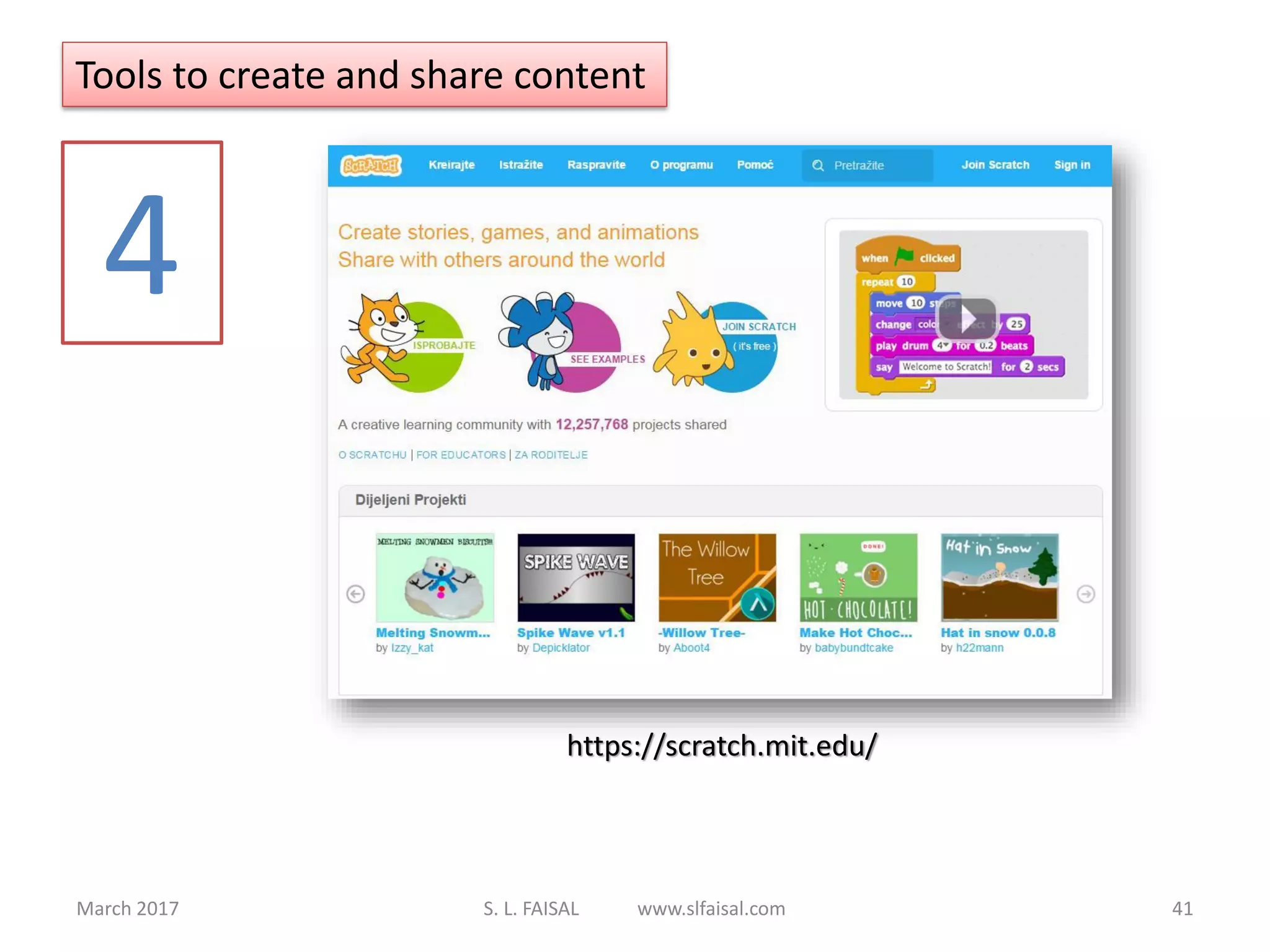Viewport: 1270px width, 952px height.
Task: Open the Hat in Snow thumbnail
Action: (x=1000, y=578)
